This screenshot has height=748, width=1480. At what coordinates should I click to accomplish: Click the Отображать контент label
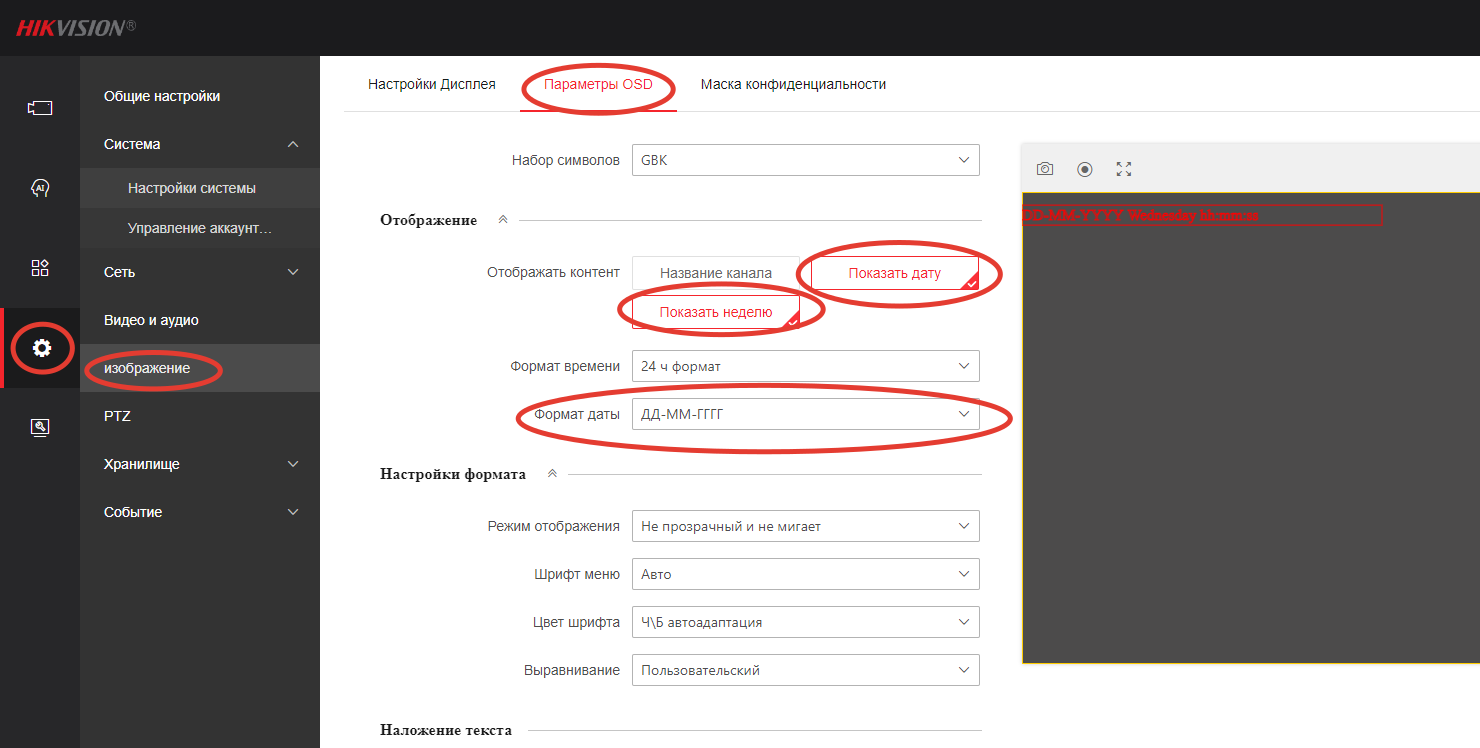553,272
